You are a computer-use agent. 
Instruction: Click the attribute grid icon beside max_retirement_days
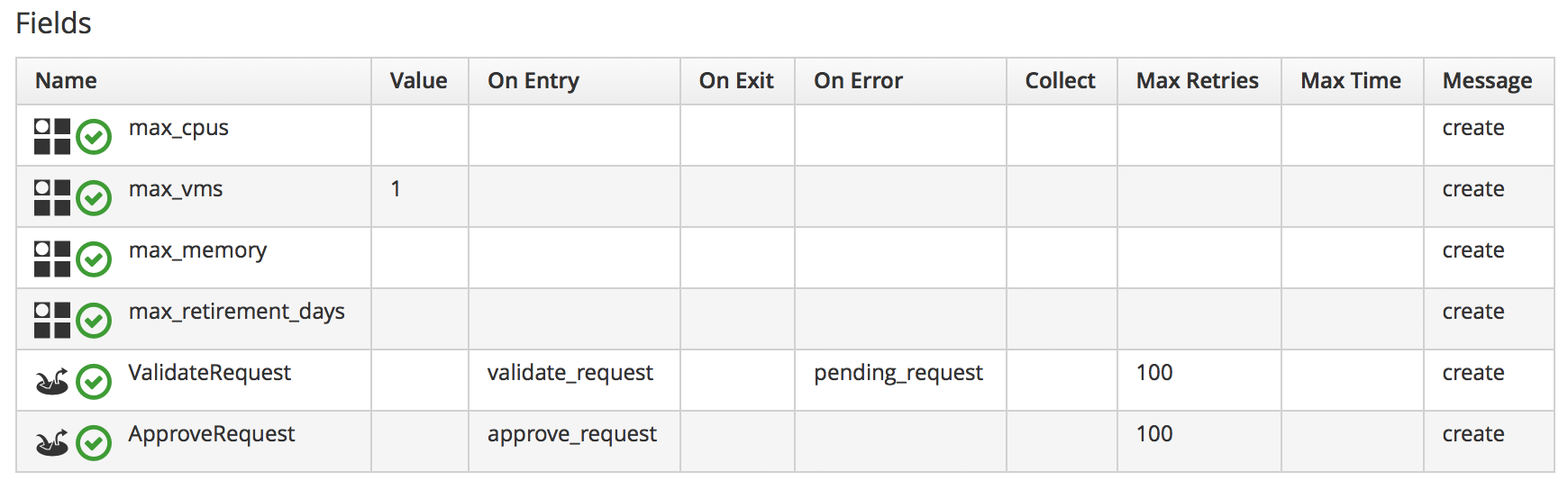[52, 321]
